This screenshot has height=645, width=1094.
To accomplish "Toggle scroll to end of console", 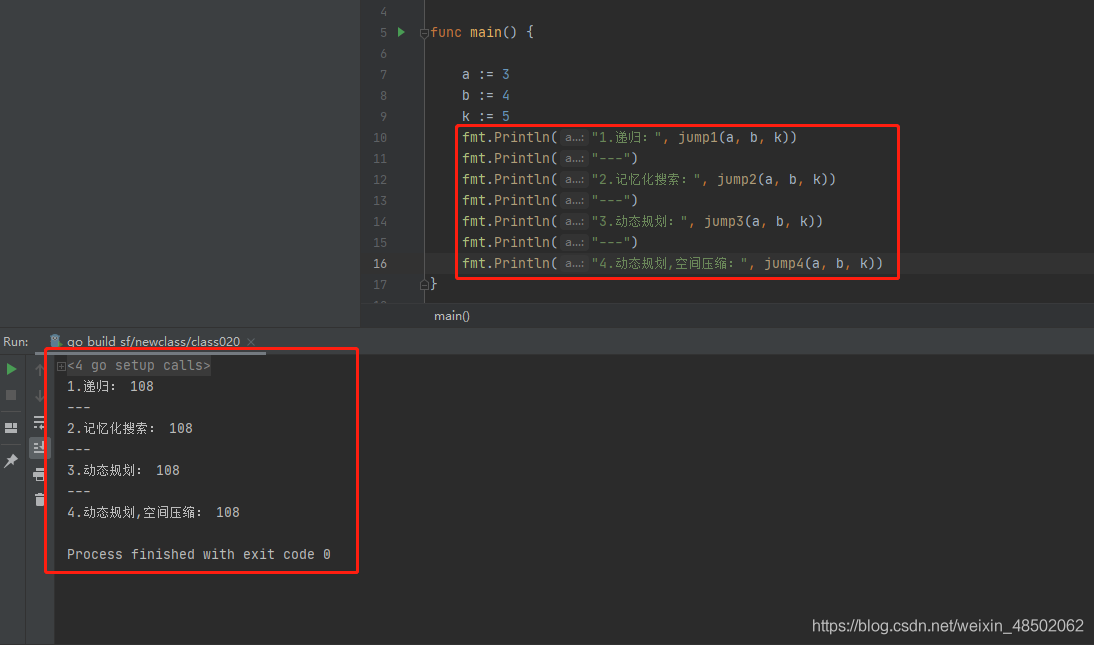I will pos(40,447).
